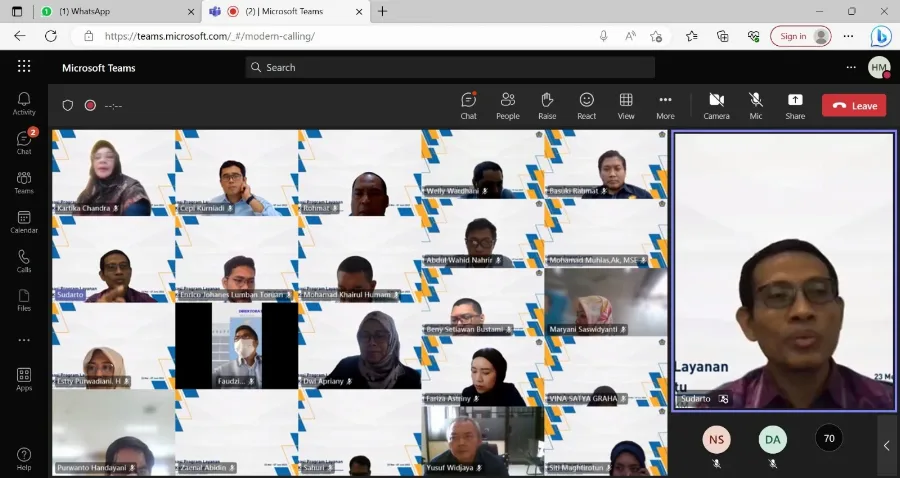900x478 pixels.
Task: Open Teams settings and more ellipsis
Action: (x=851, y=67)
